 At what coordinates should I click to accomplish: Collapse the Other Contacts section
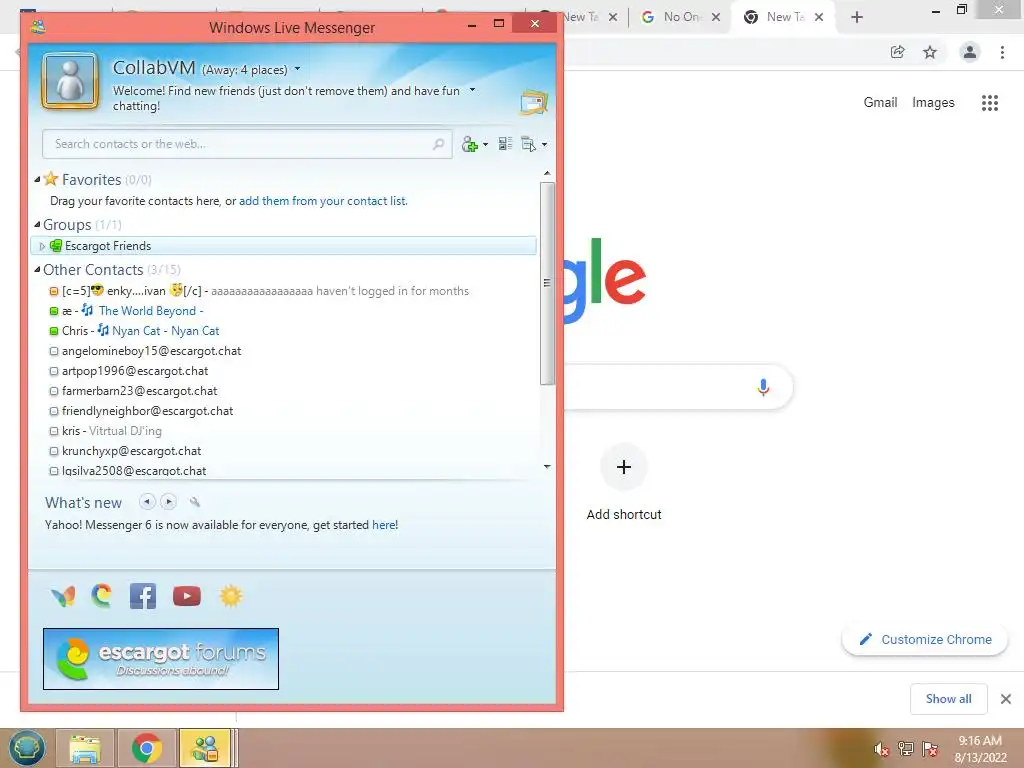(37, 269)
